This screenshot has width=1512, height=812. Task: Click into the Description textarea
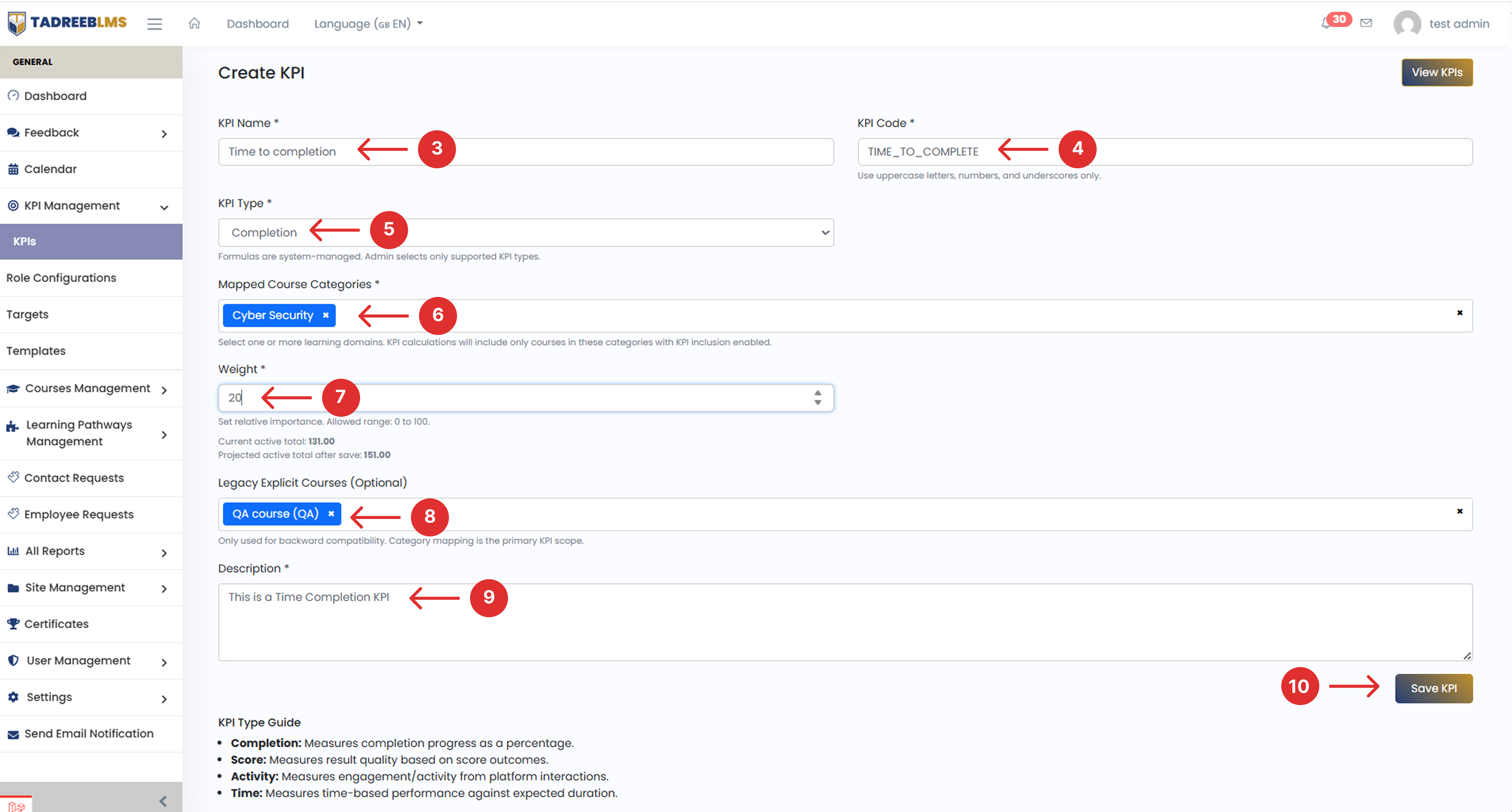tap(845, 622)
